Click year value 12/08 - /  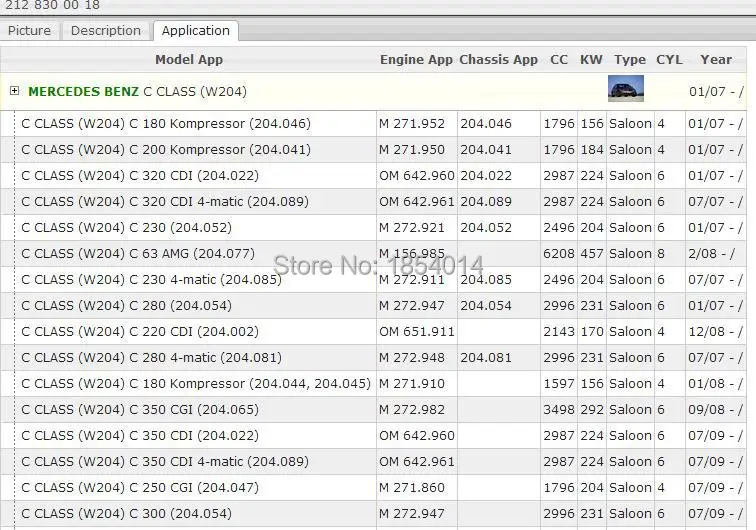716,332
